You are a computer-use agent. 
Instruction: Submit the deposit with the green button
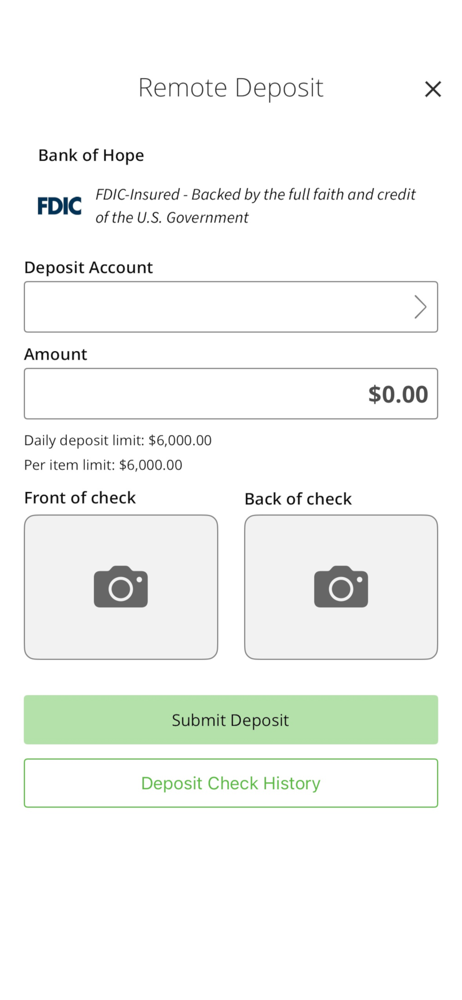pyautogui.click(x=231, y=719)
